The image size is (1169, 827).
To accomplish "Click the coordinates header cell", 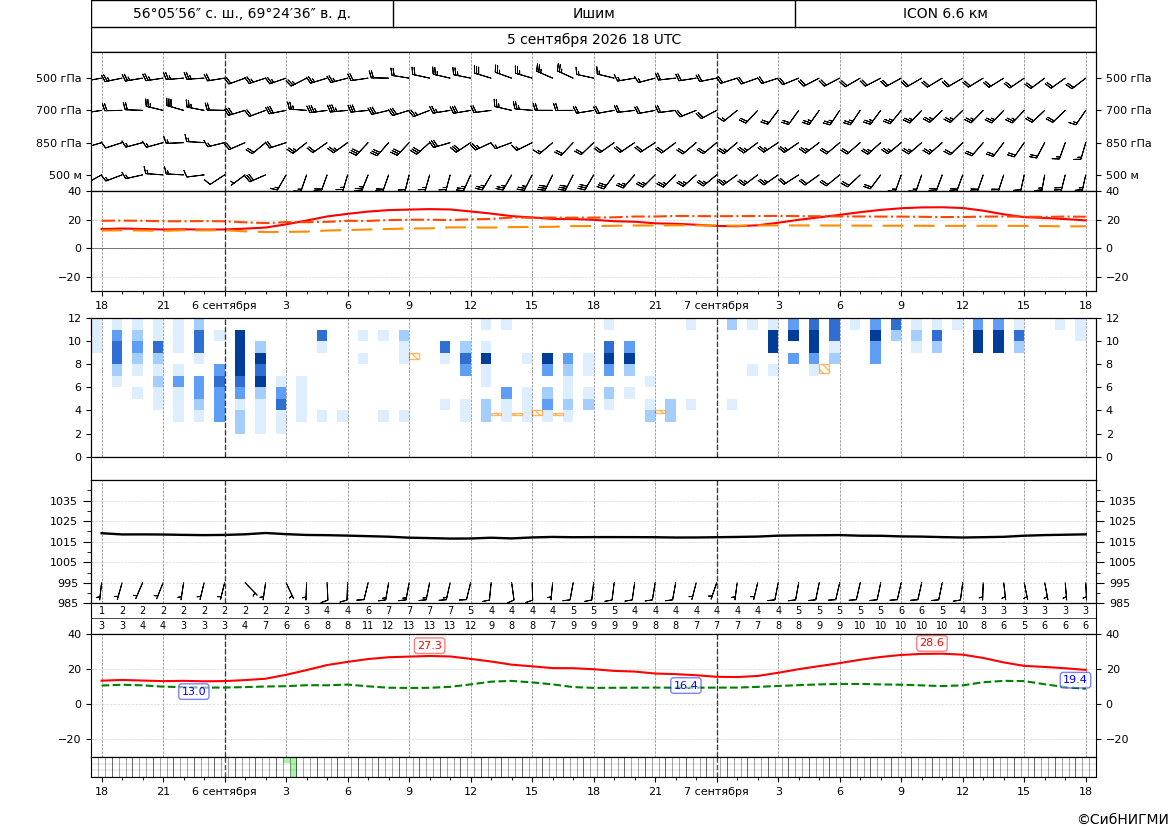I will (x=242, y=13).
